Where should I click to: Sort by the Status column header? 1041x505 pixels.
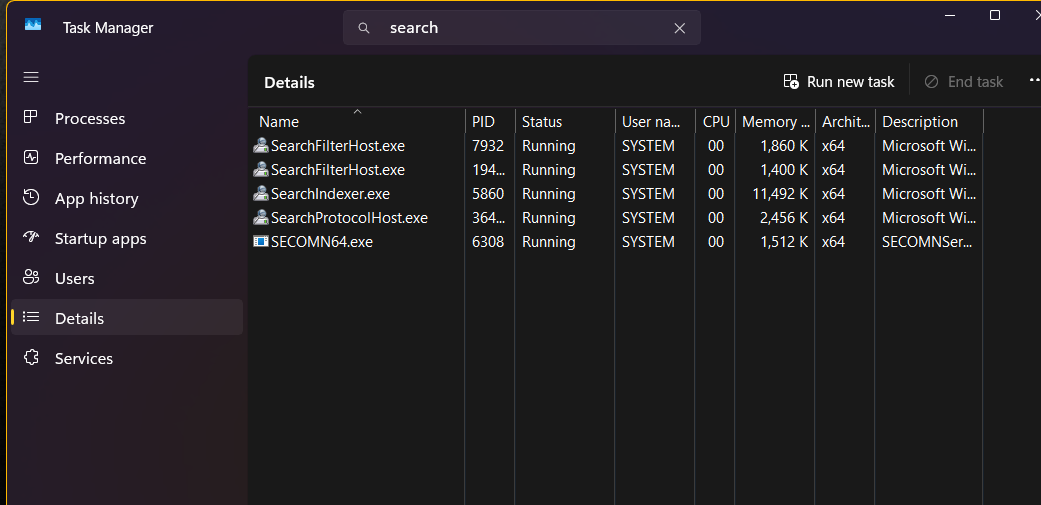click(565, 121)
